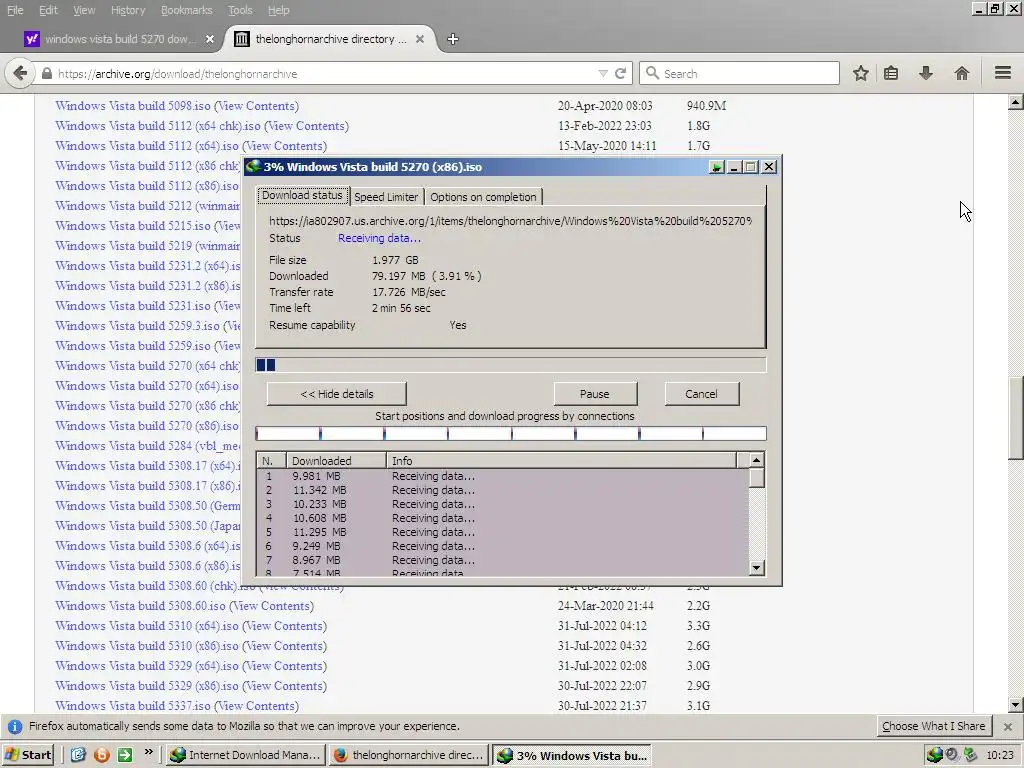
Task: Click Choose What I Share button
Action: coord(934,726)
